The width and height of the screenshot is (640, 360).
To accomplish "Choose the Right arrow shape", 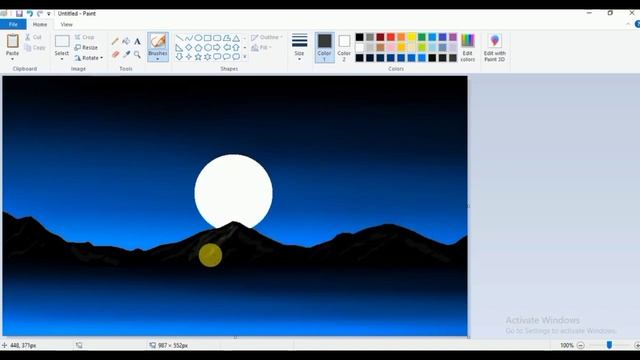I will click(217, 47).
